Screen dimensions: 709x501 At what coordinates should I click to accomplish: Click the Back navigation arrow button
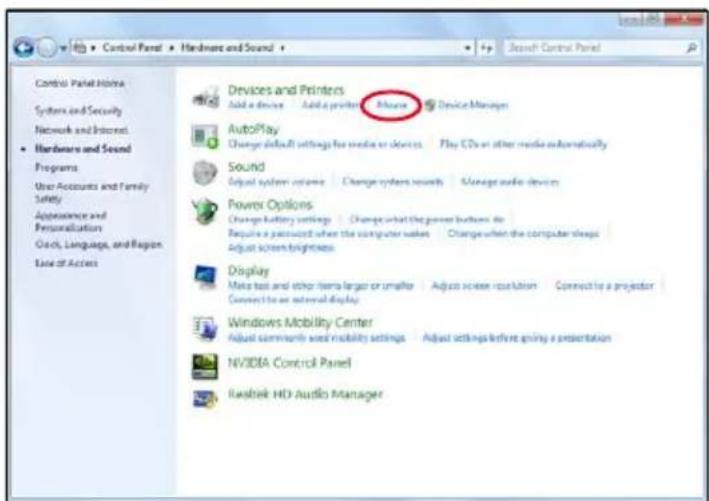pos(24,47)
